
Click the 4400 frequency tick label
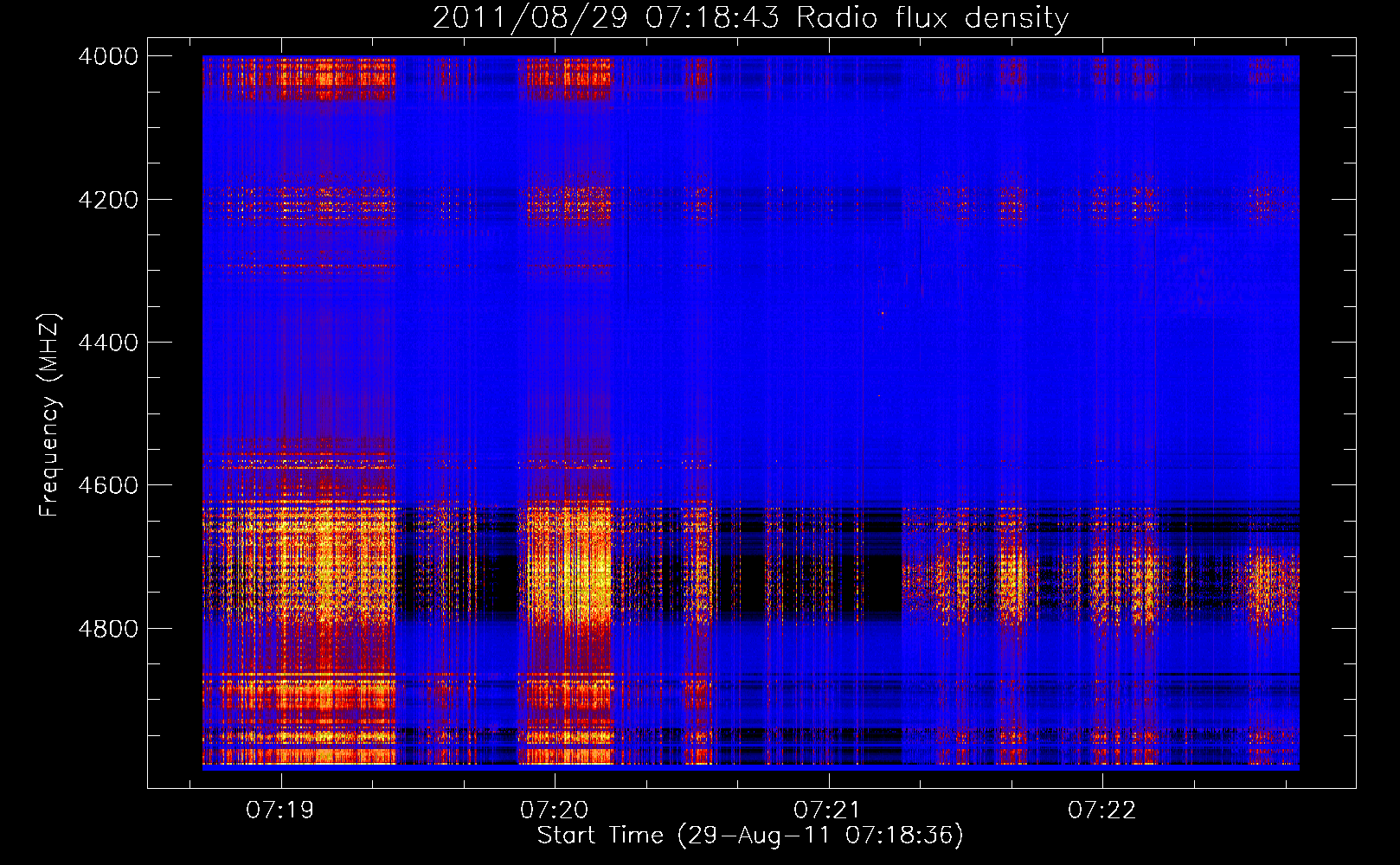click(108, 343)
